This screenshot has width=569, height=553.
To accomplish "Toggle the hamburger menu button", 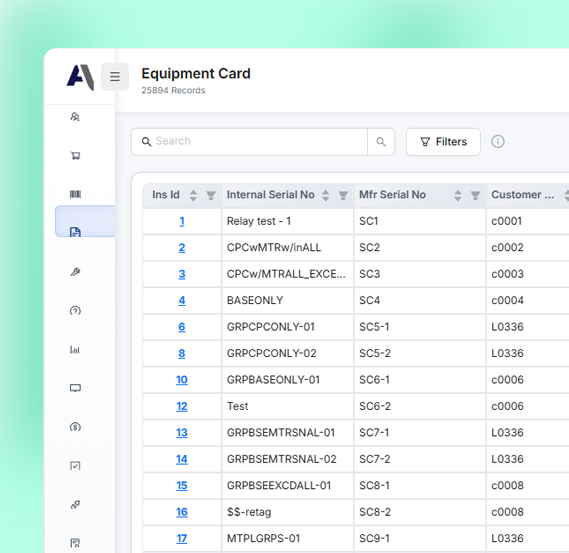I will click(115, 77).
